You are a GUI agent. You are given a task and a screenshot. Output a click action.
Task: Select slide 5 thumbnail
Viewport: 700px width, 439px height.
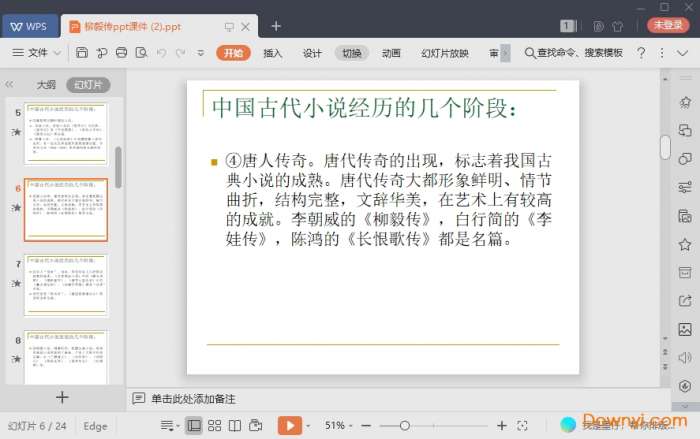pyautogui.click(x=66, y=134)
